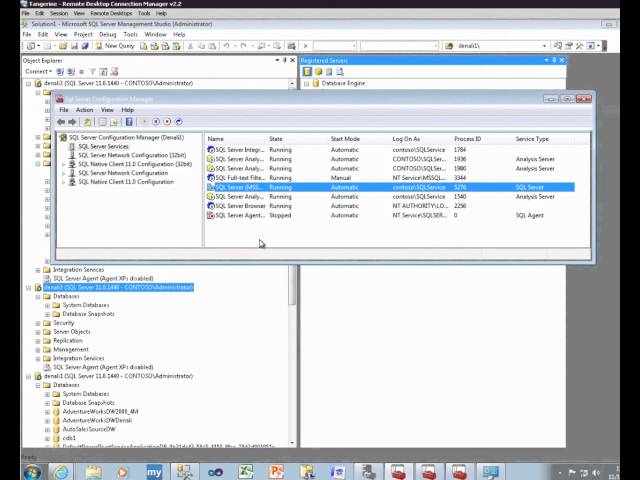Open Help menu in Configuration Manager
The width and height of the screenshot is (640, 480).
(128, 110)
